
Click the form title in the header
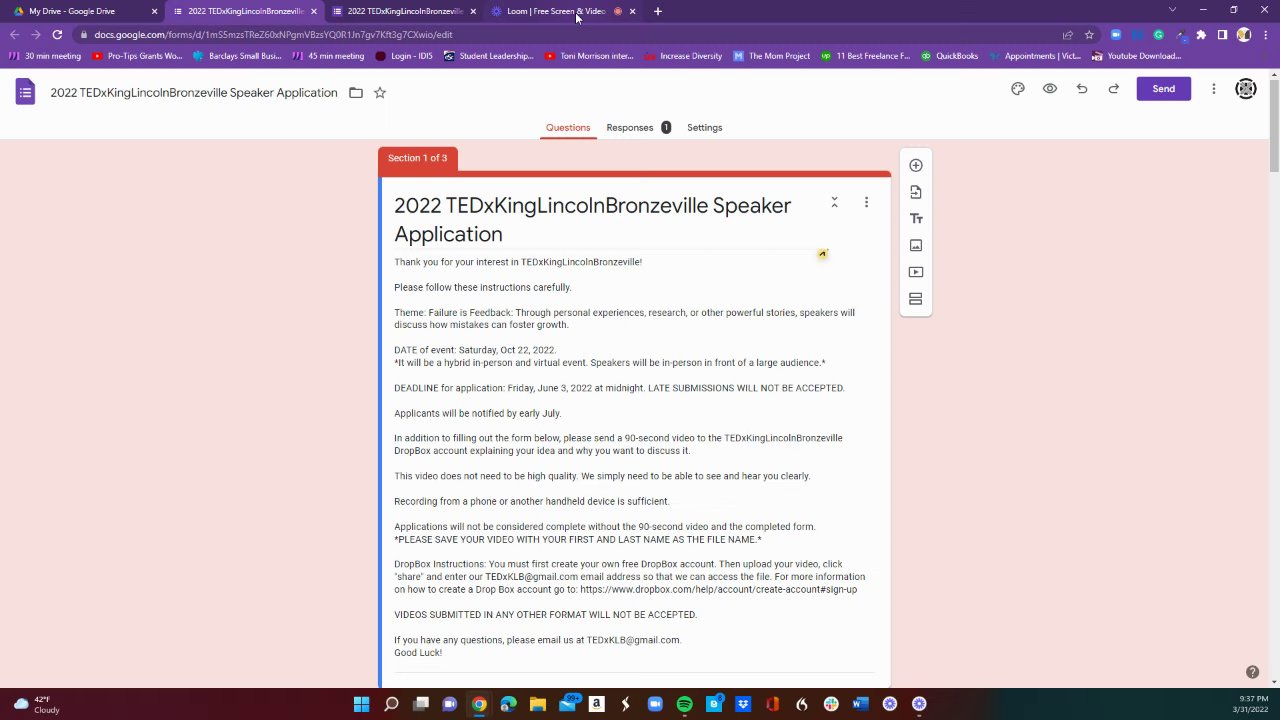(x=194, y=93)
